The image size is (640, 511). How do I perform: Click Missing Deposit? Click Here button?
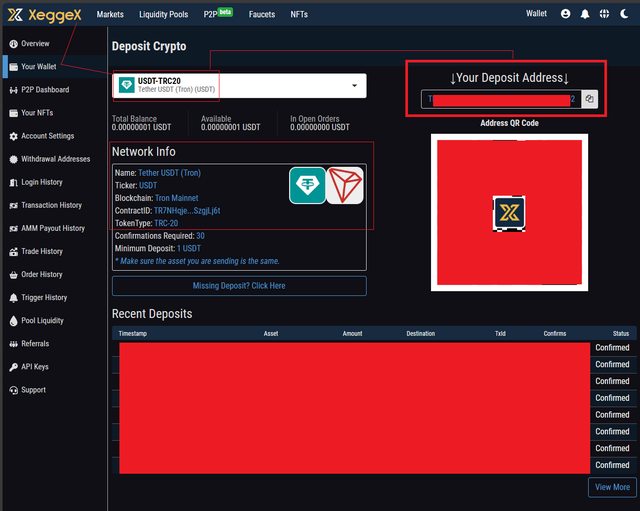click(239, 286)
